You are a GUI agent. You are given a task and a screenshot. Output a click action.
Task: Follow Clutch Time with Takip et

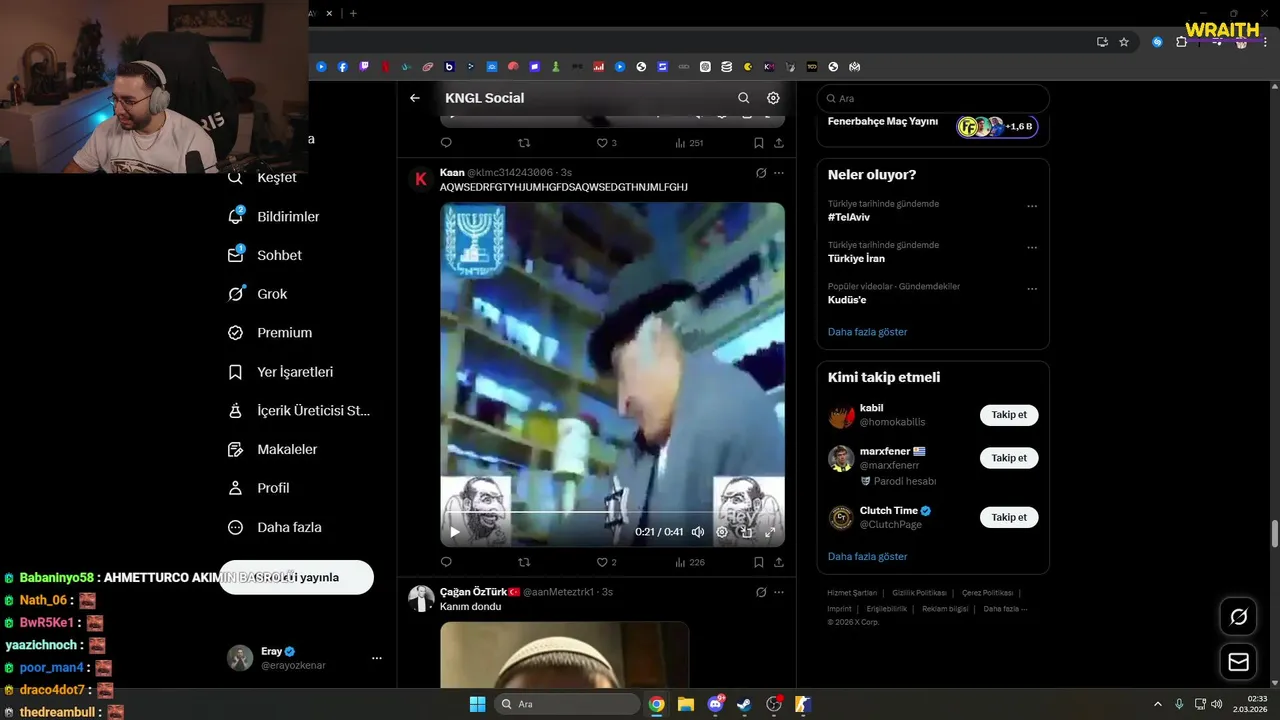point(1009,517)
